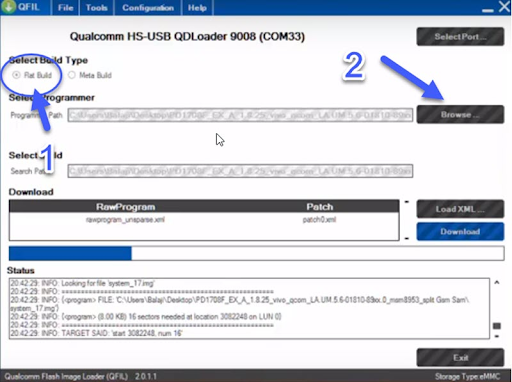Click the lower minus beside the download table
Viewport: 512px width, 382px height.
click(x=406, y=238)
